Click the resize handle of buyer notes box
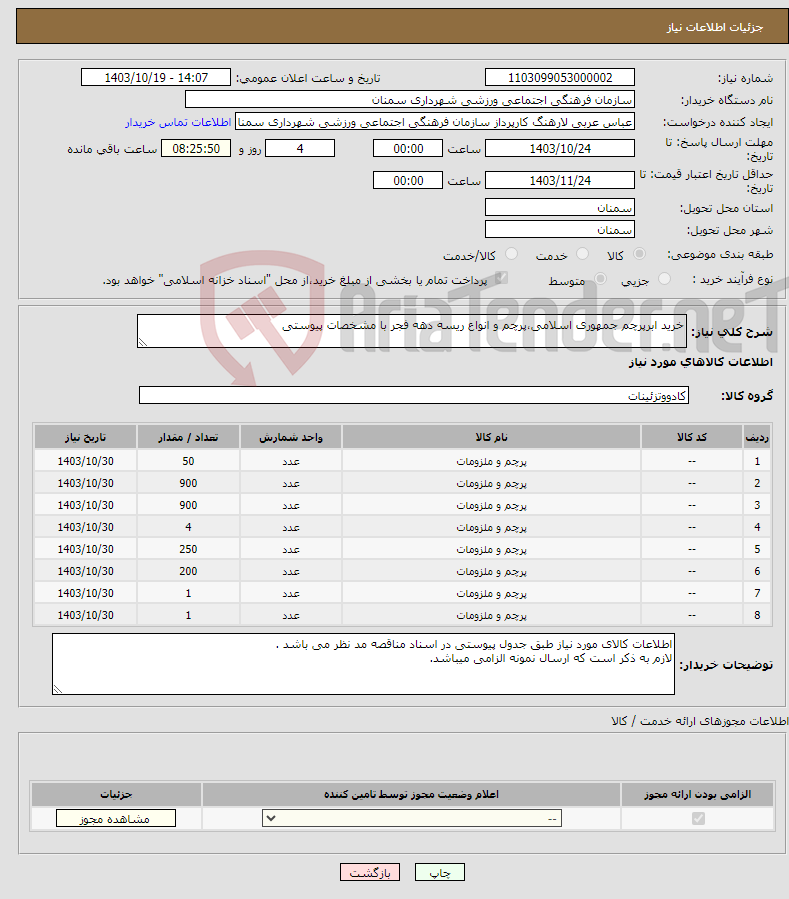The width and height of the screenshot is (789, 899). (x=57, y=689)
